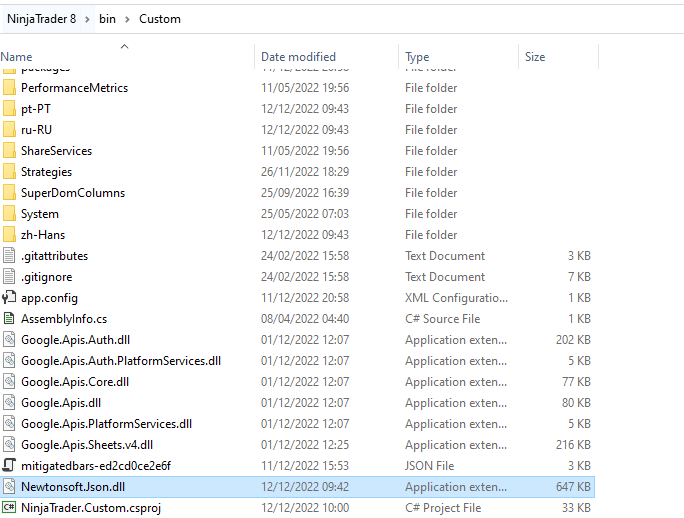684x518 pixels.
Task: Select ShareServices folder name
Action: click(57, 151)
